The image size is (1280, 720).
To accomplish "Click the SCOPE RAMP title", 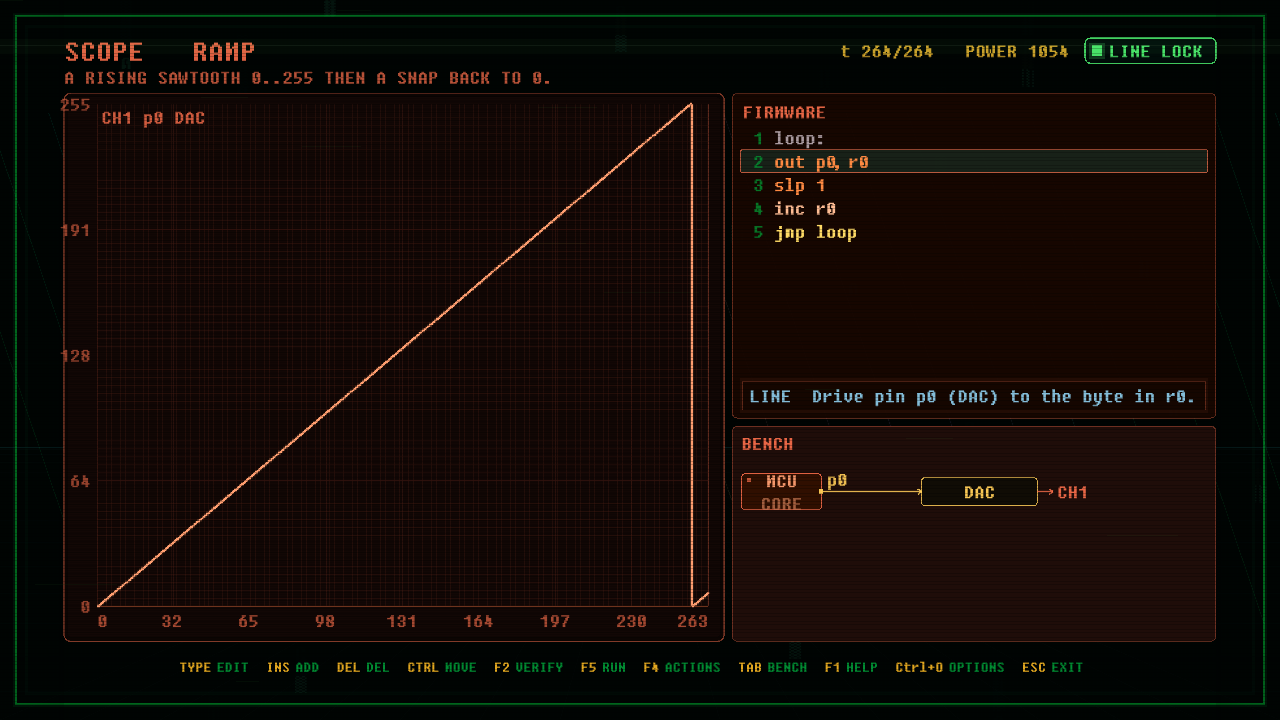I will (160, 52).
